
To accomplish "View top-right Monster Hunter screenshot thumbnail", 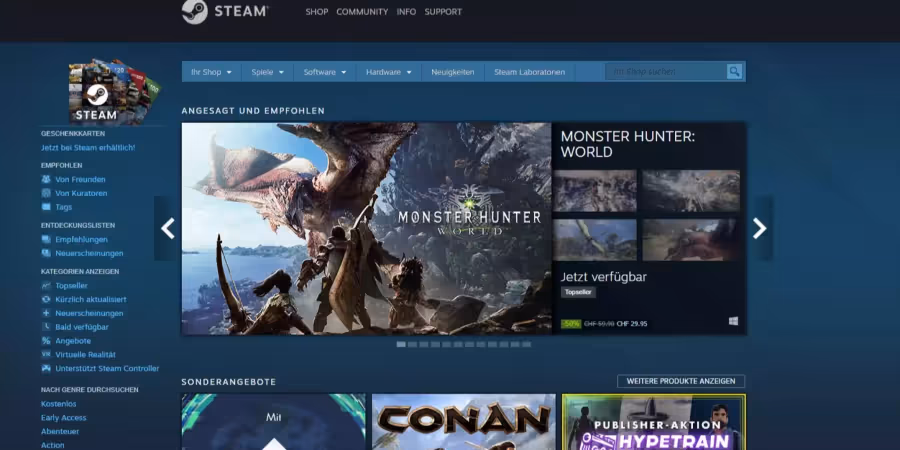I will pos(691,191).
